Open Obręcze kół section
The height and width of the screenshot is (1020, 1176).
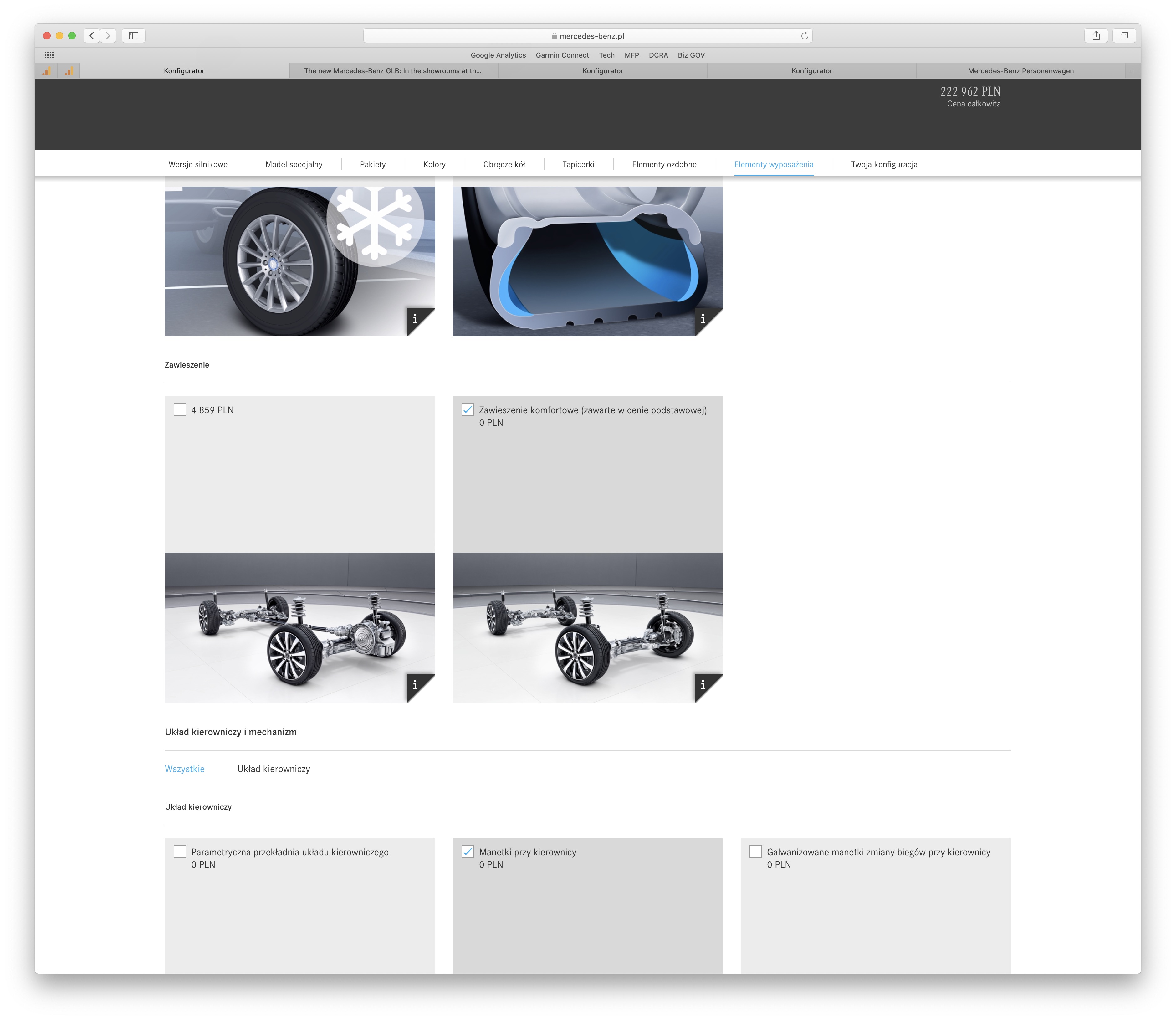coord(504,164)
